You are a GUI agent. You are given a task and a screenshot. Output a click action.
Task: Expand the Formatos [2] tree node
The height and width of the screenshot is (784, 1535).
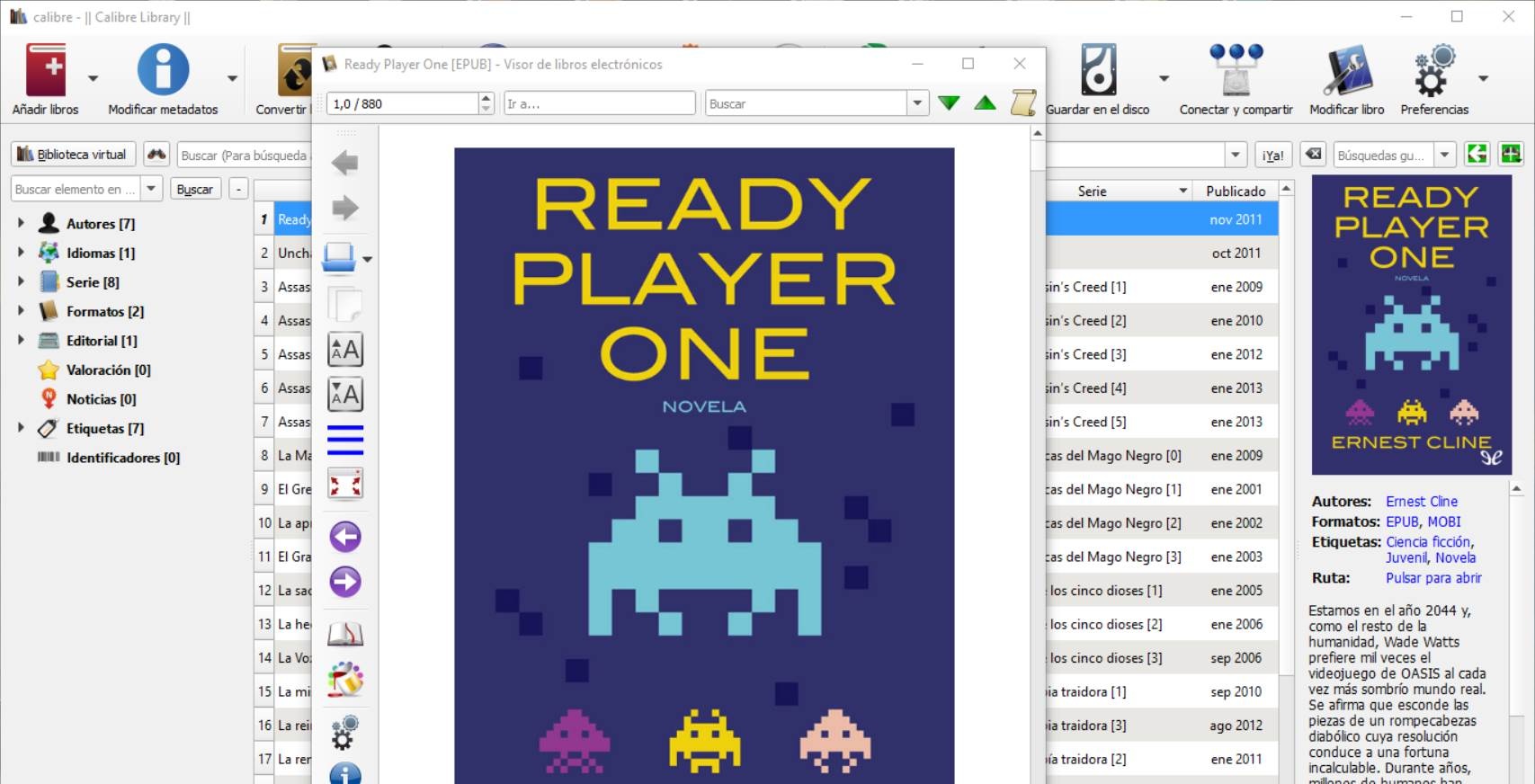click(21, 311)
